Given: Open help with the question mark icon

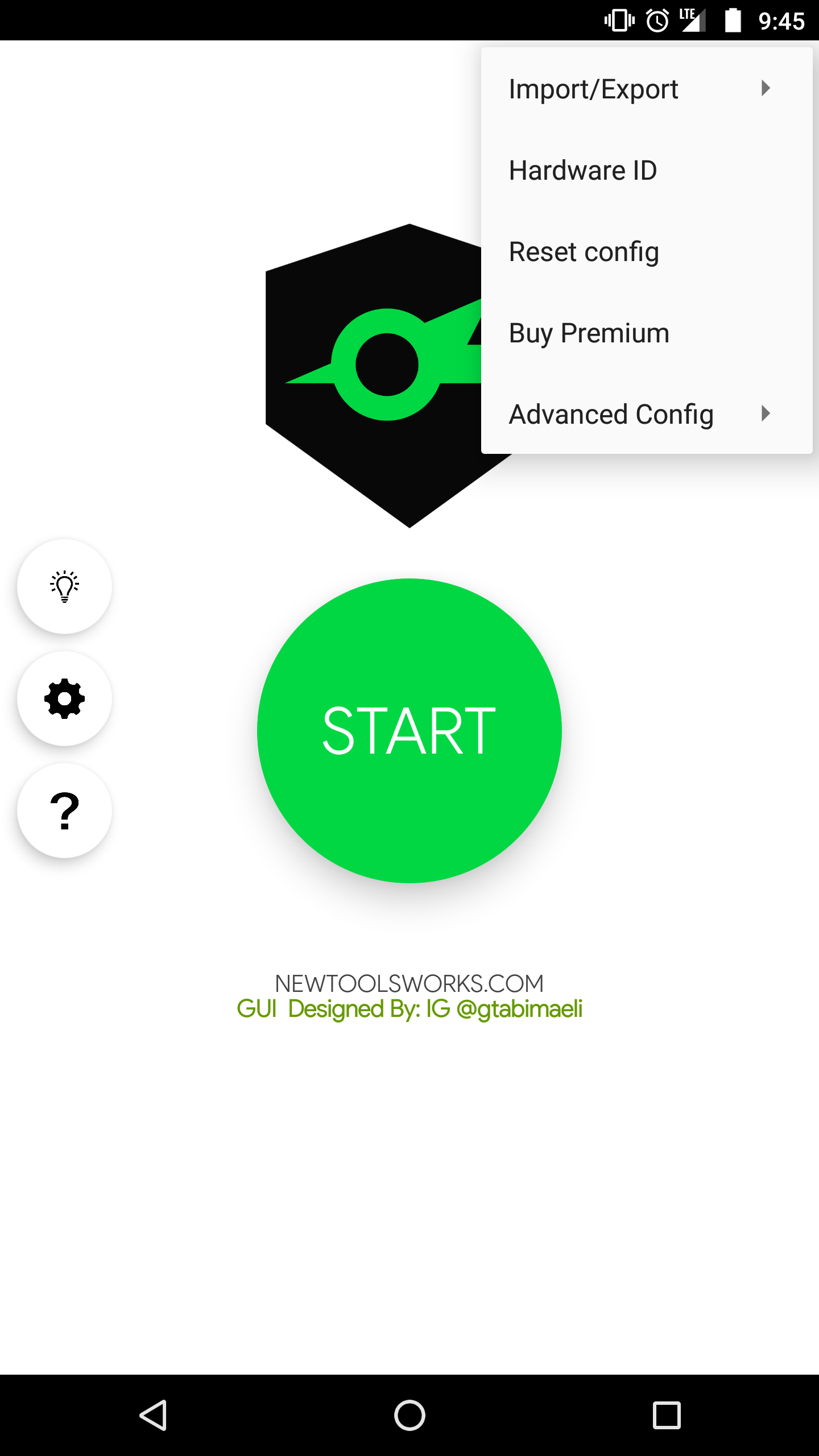Looking at the screenshot, I should coord(64,810).
